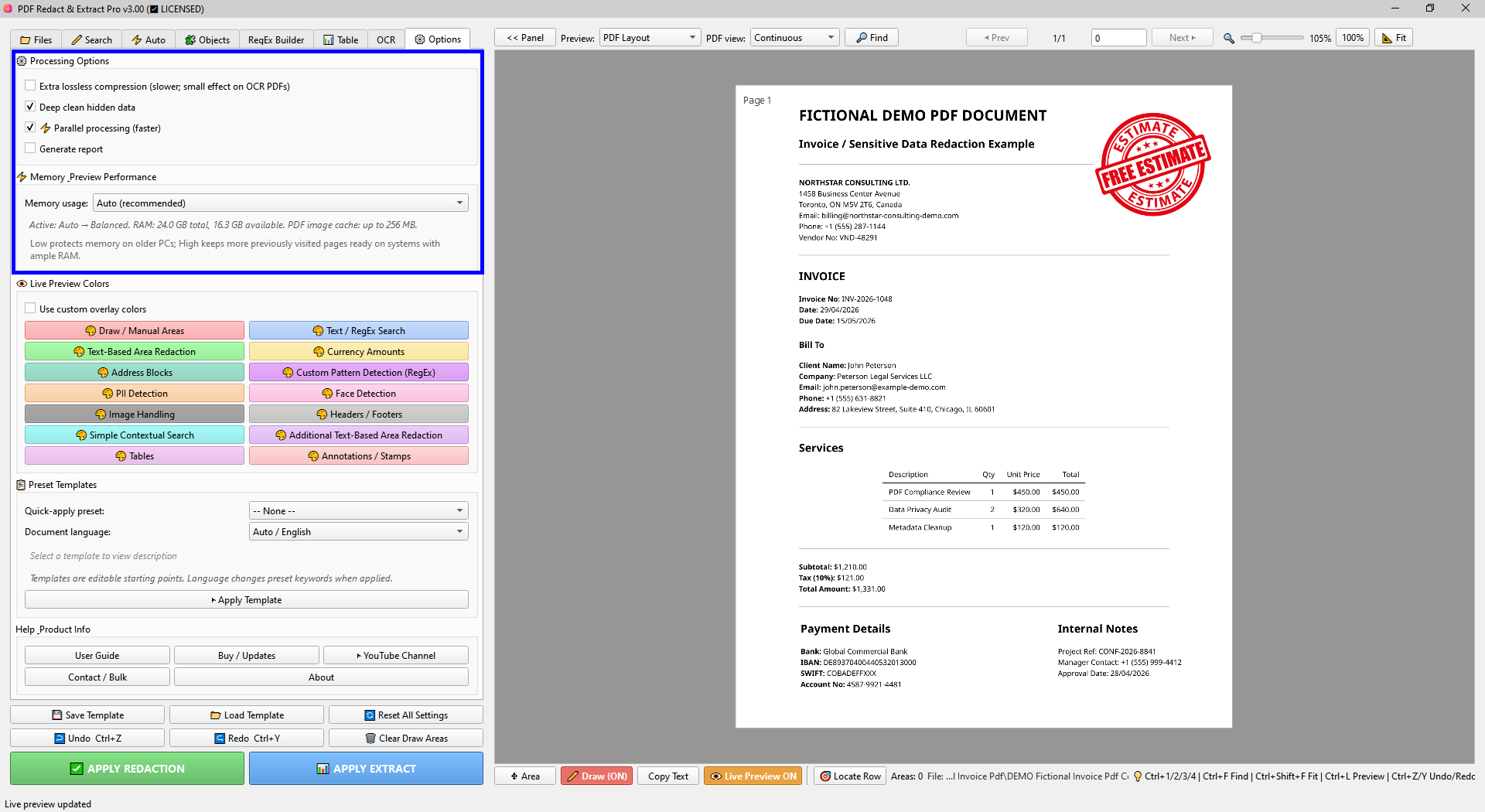1485x812 pixels.
Task: Adjust the zoom slider handle
Action: (x=1257, y=37)
